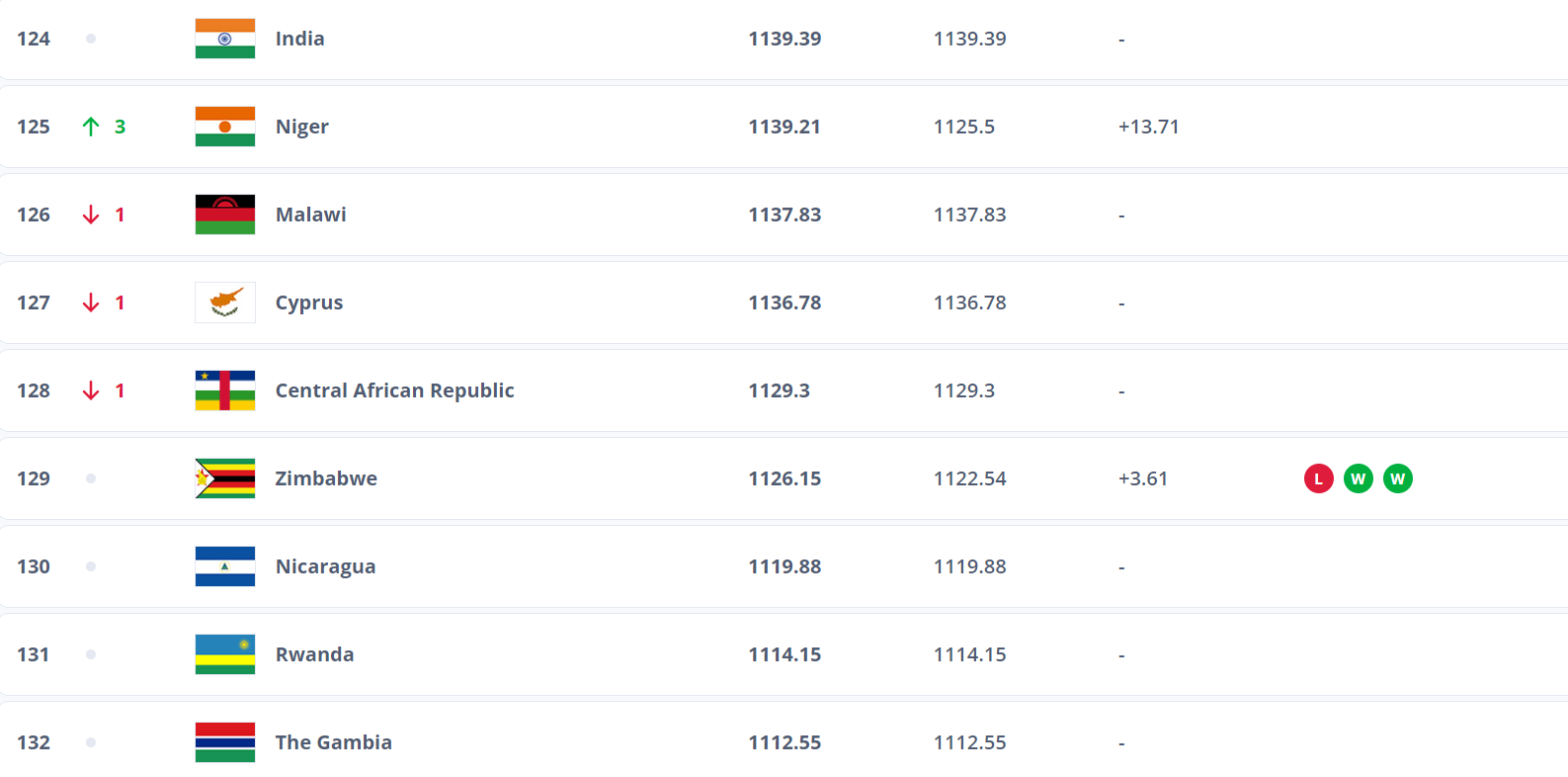1568x777 pixels.
Task: Click the Niger flag icon
Action: tap(225, 127)
